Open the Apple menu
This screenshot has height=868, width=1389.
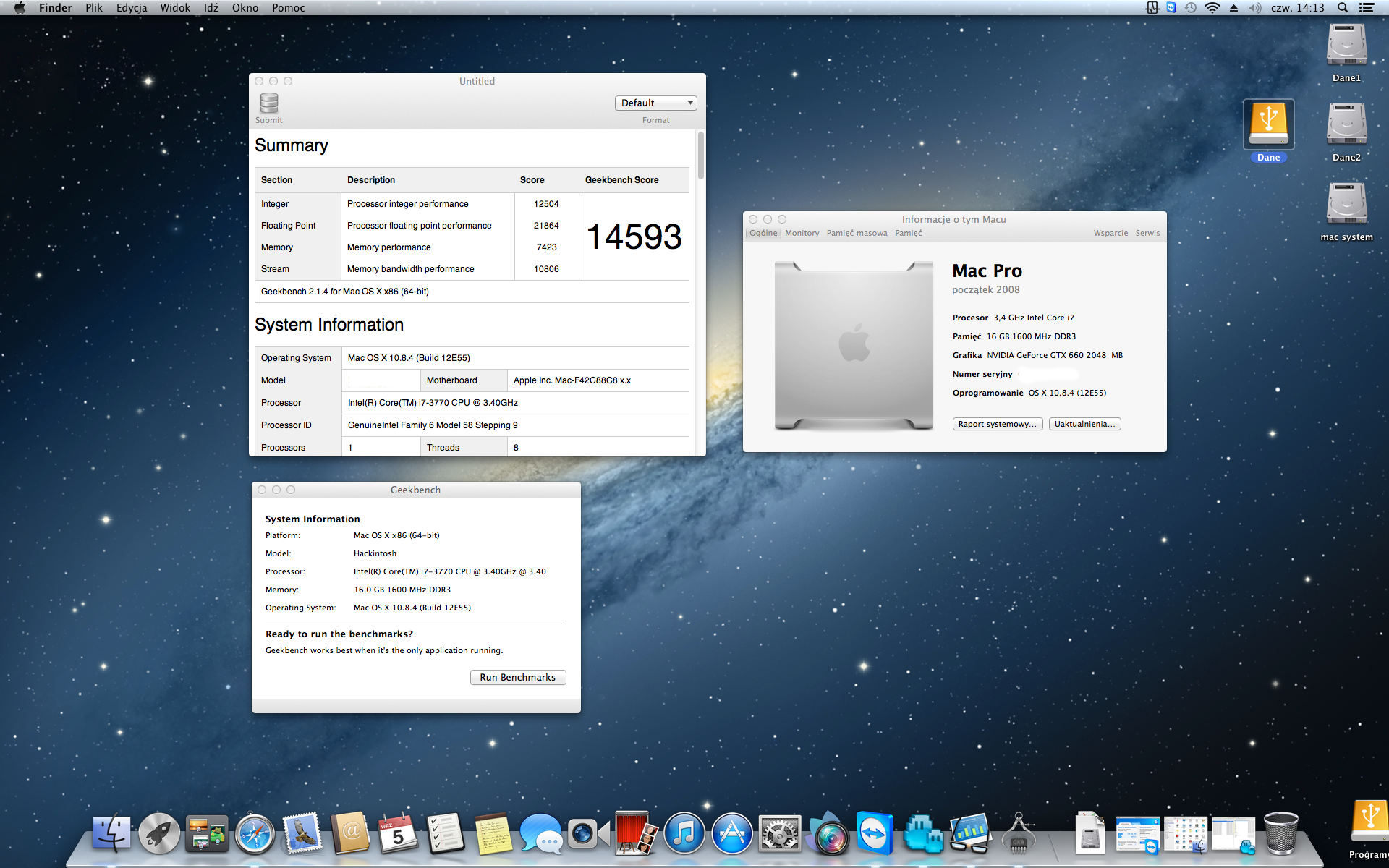(20, 8)
